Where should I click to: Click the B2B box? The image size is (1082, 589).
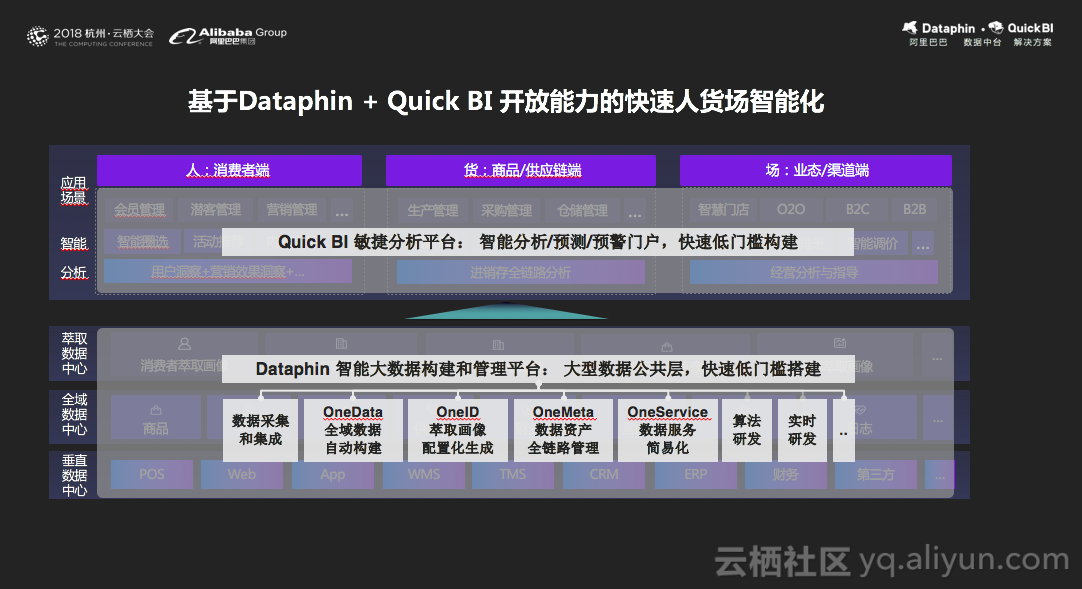914,210
